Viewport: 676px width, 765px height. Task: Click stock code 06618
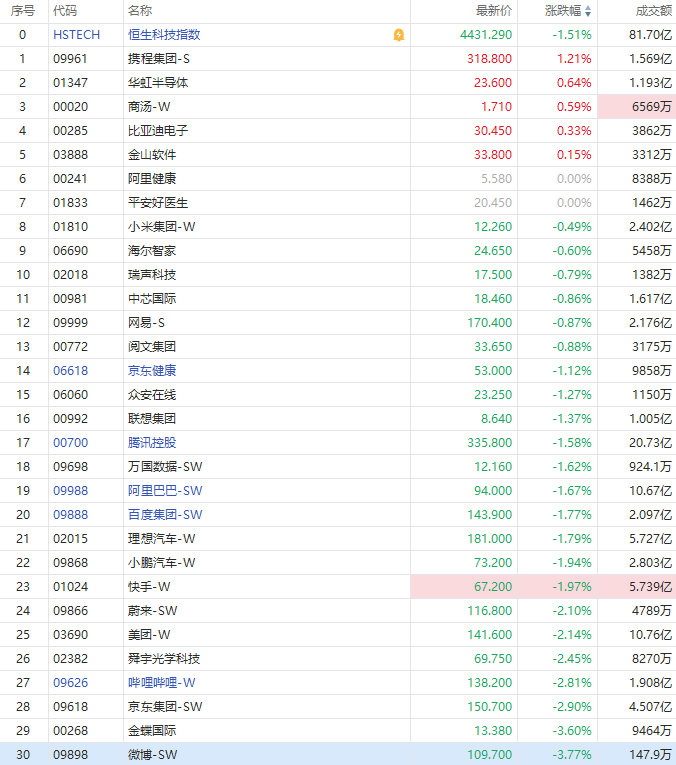pos(71,371)
